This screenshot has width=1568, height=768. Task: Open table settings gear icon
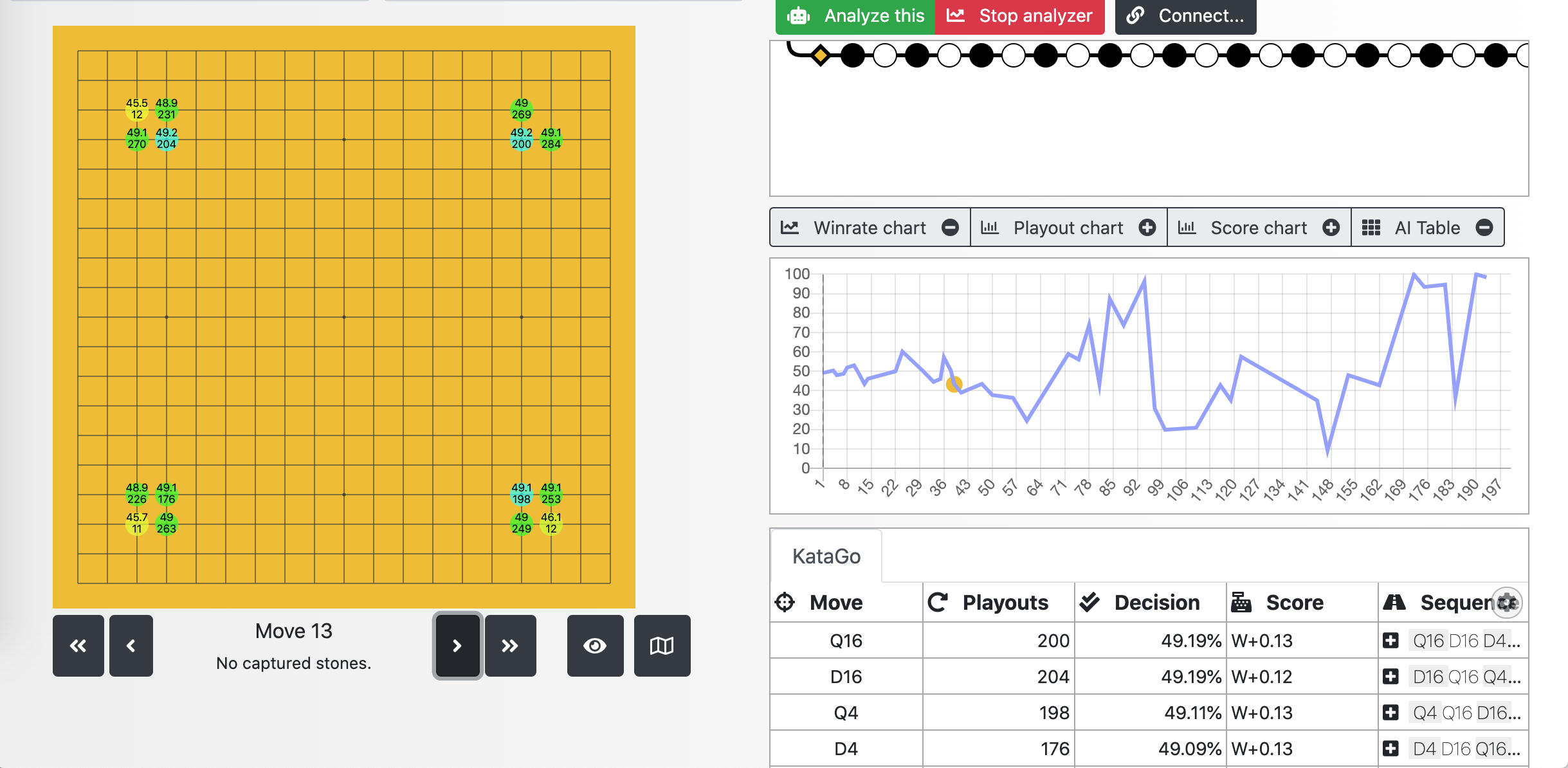[1506, 603]
